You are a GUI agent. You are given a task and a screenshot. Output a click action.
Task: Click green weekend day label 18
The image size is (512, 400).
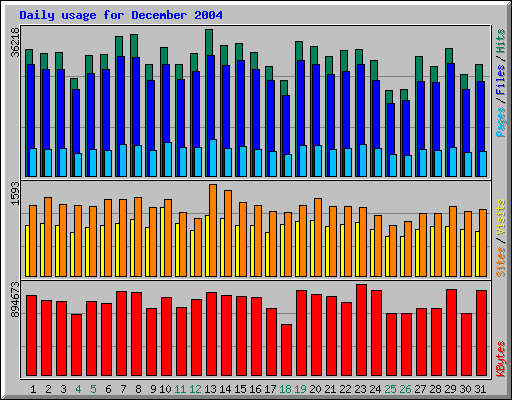(x=285, y=389)
